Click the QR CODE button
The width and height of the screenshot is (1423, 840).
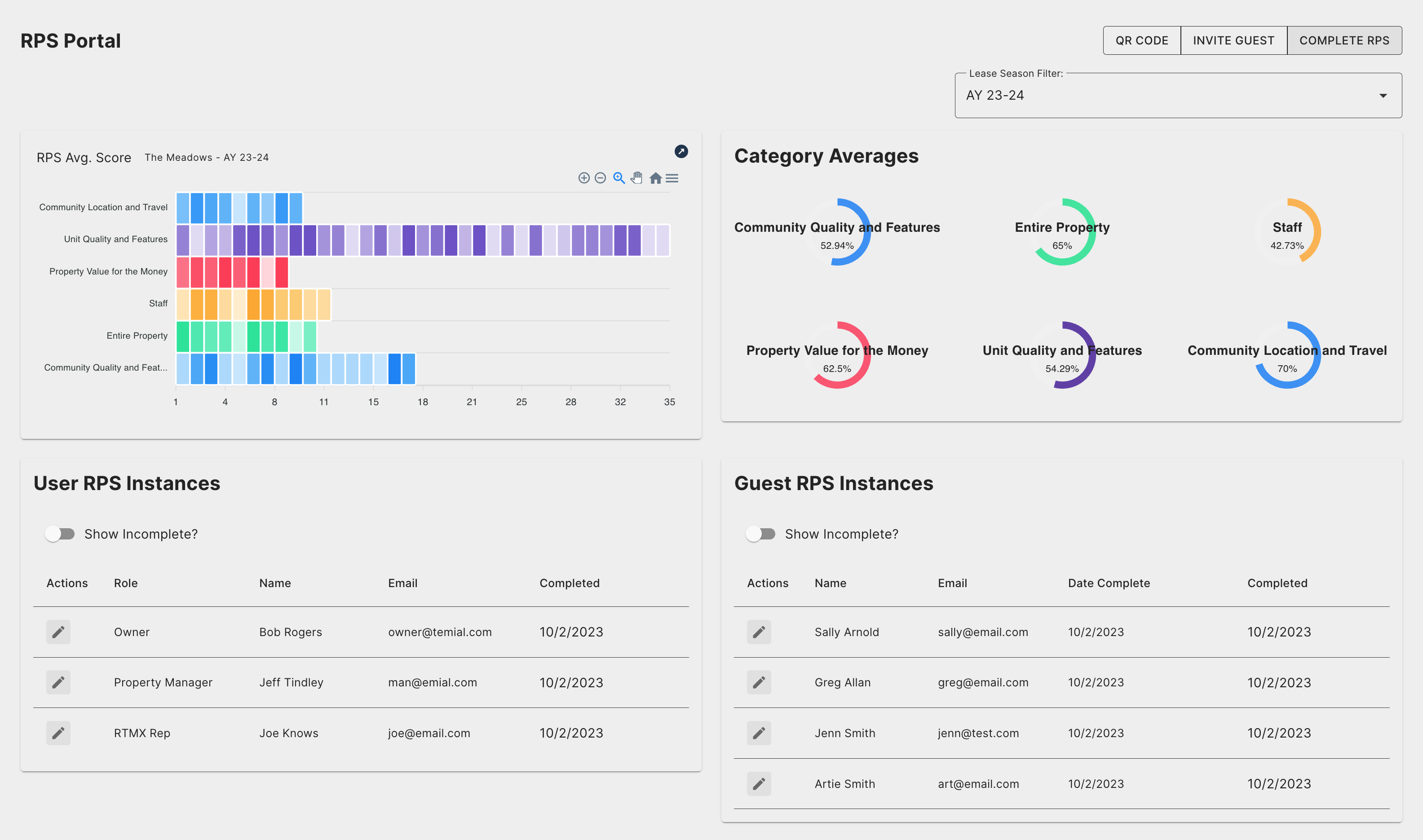coord(1141,40)
